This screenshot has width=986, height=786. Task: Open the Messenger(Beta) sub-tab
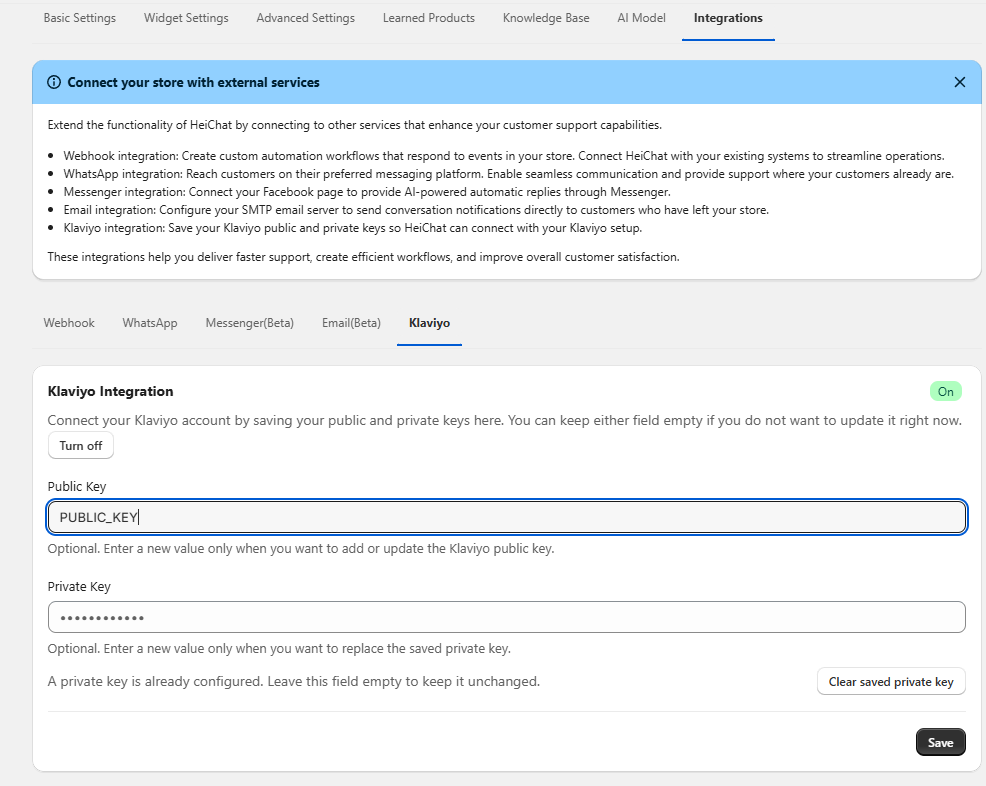click(x=250, y=323)
